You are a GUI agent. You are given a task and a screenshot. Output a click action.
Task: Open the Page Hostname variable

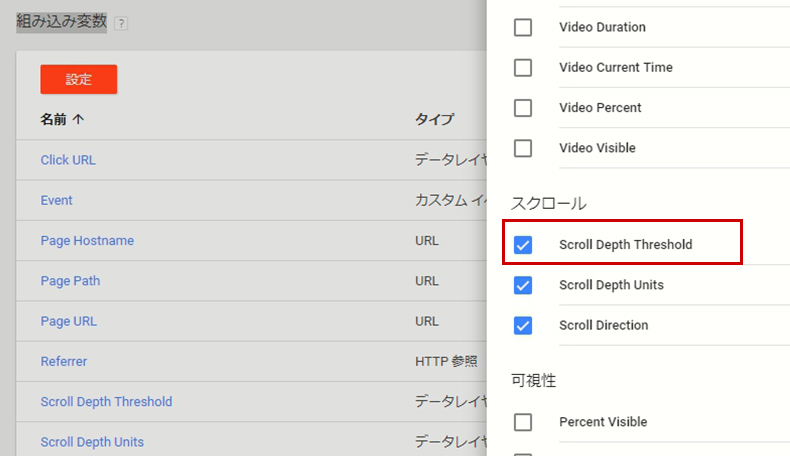[x=87, y=240]
